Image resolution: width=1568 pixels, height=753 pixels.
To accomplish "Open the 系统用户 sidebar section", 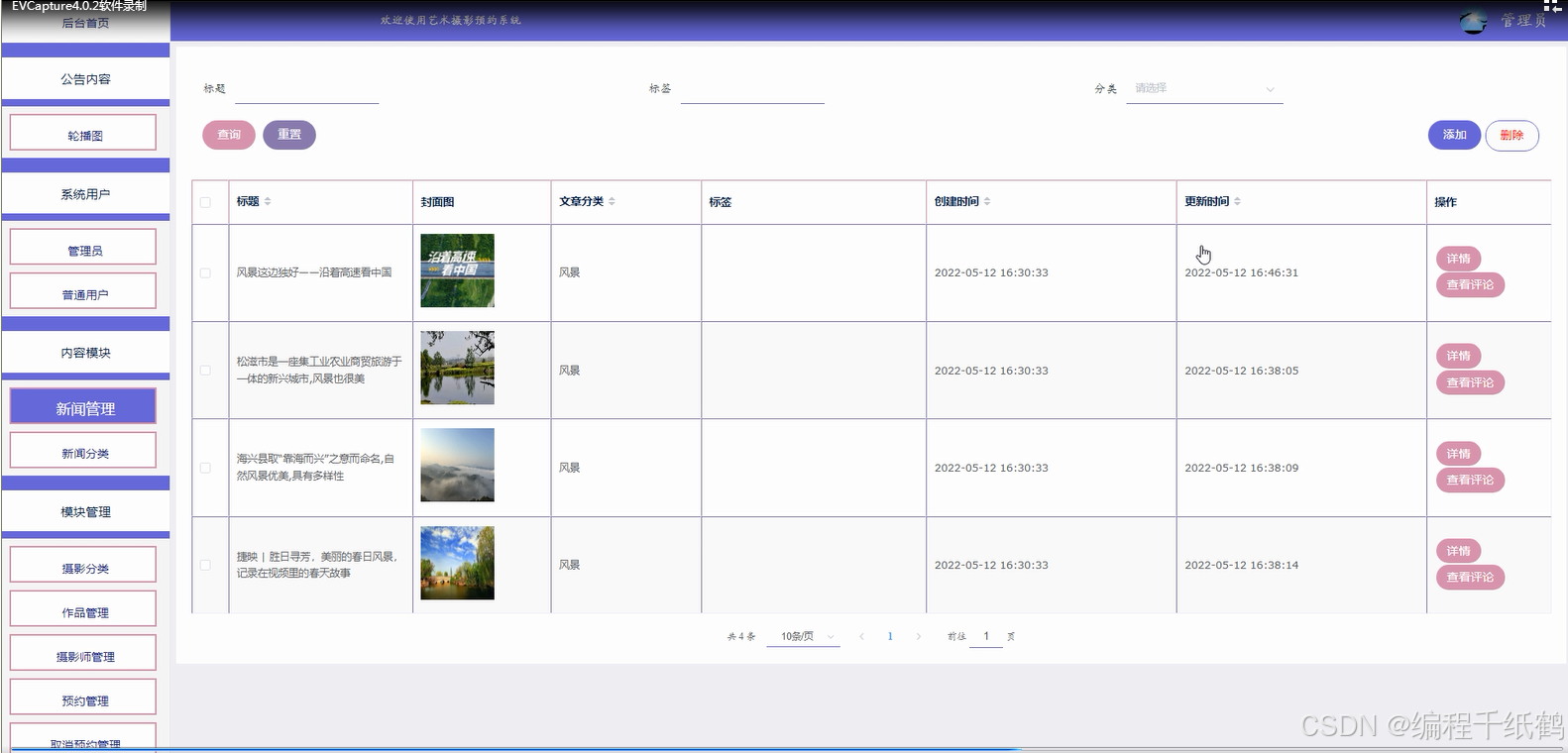I will 85,194.
